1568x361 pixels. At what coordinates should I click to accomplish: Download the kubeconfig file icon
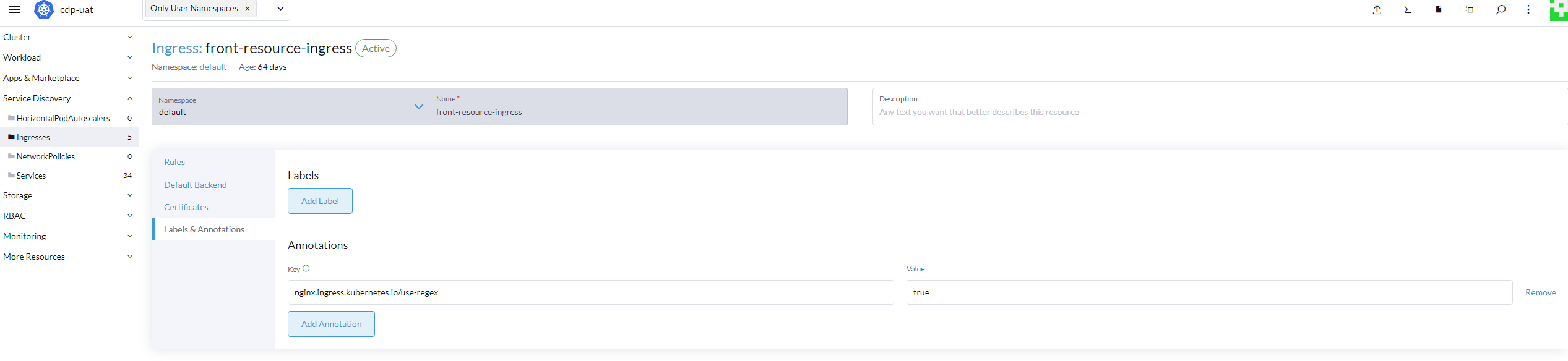1439,10
